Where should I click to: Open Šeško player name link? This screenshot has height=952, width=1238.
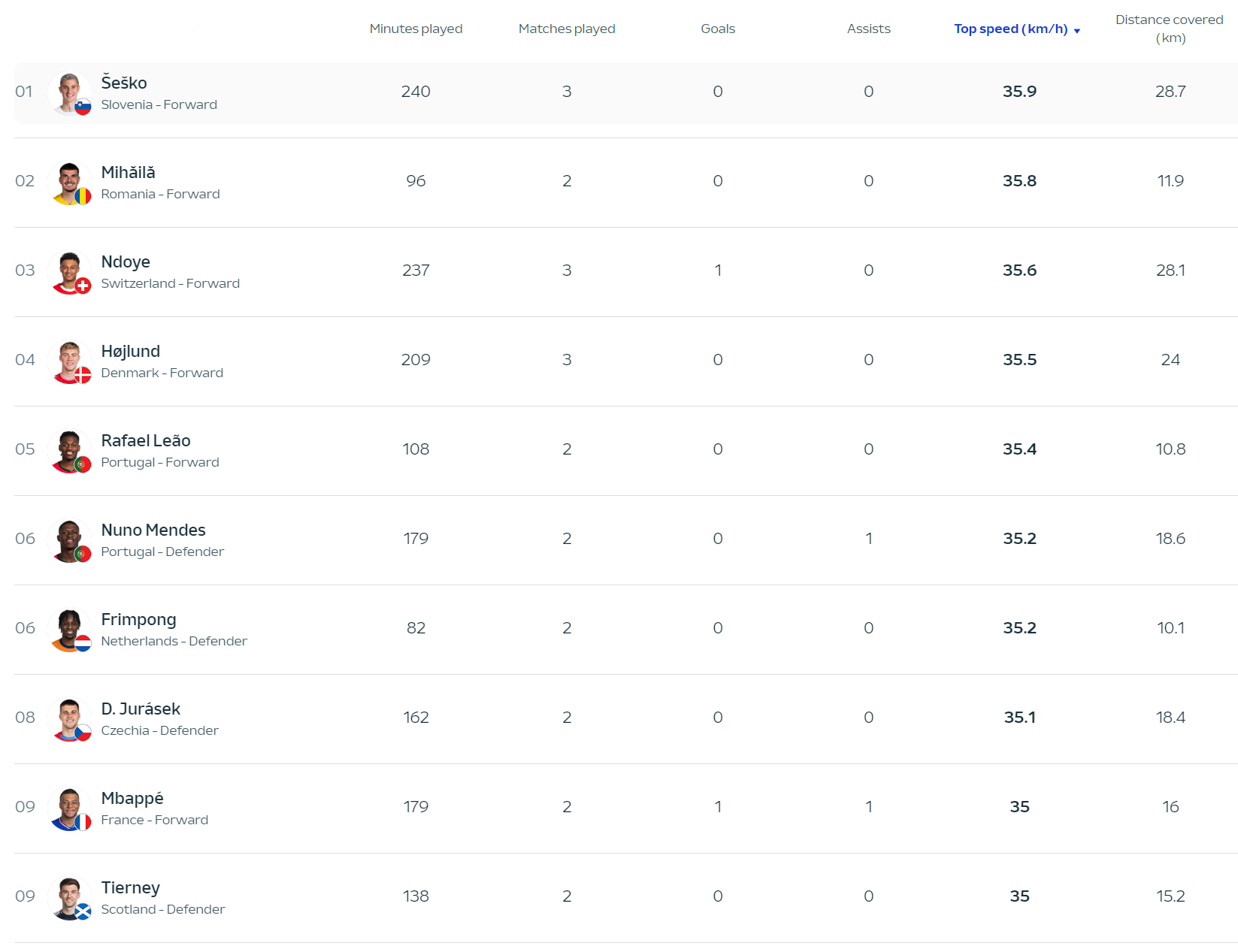point(124,83)
